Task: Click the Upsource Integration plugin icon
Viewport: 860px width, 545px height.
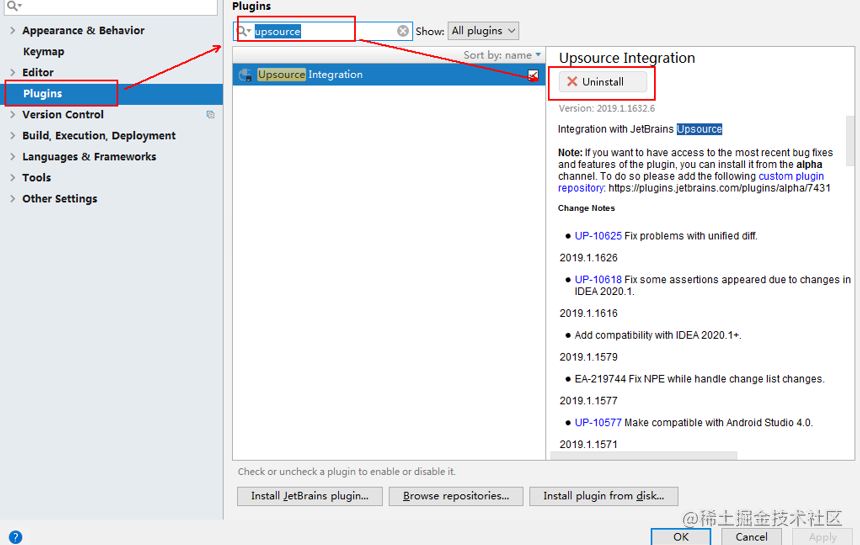Action: click(246, 75)
